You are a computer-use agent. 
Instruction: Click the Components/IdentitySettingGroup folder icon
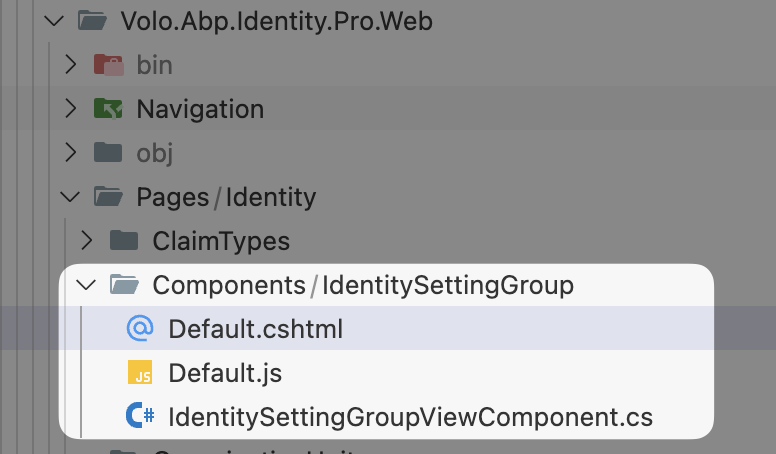coord(124,285)
